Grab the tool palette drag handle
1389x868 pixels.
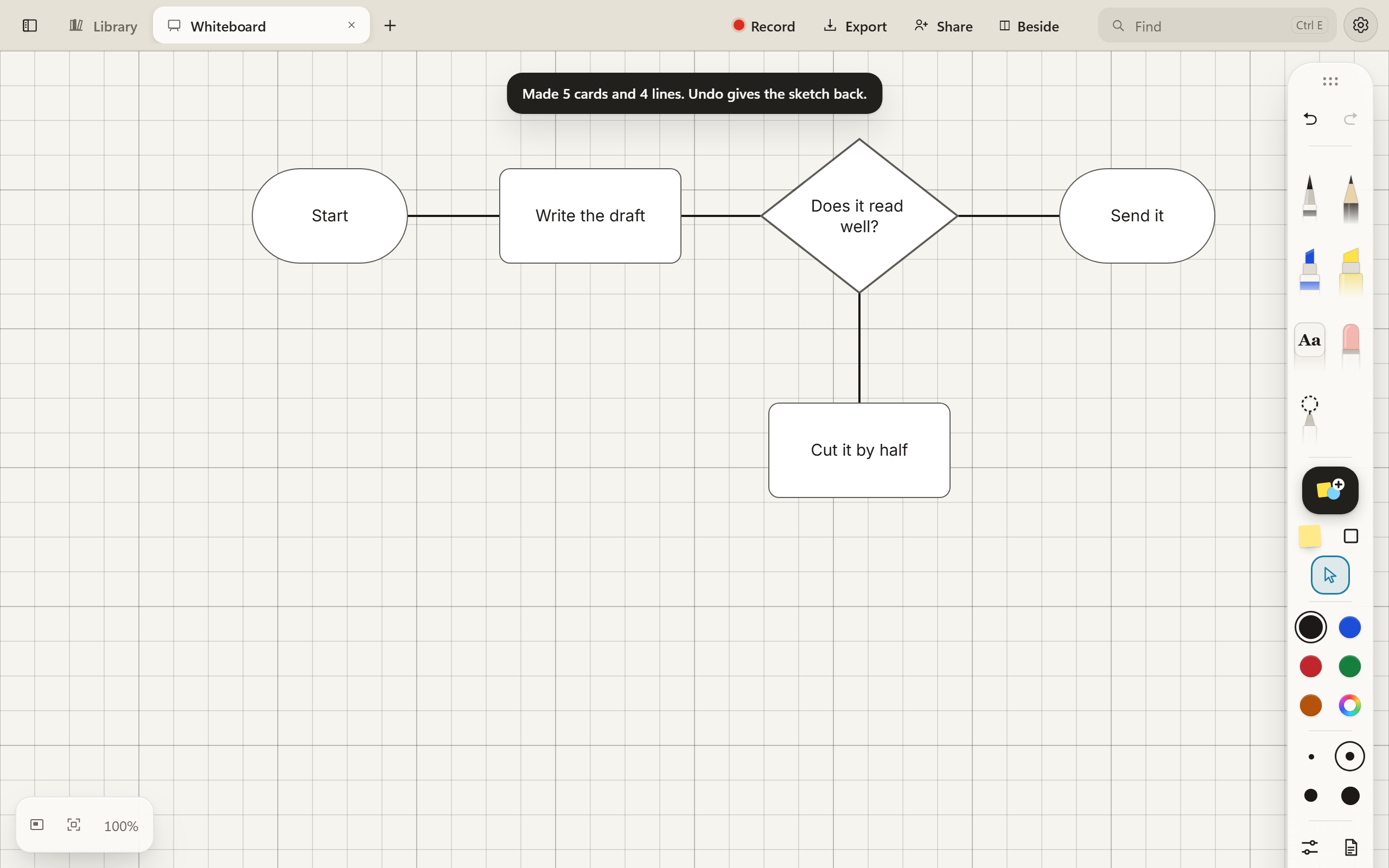[x=1330, y=81]
